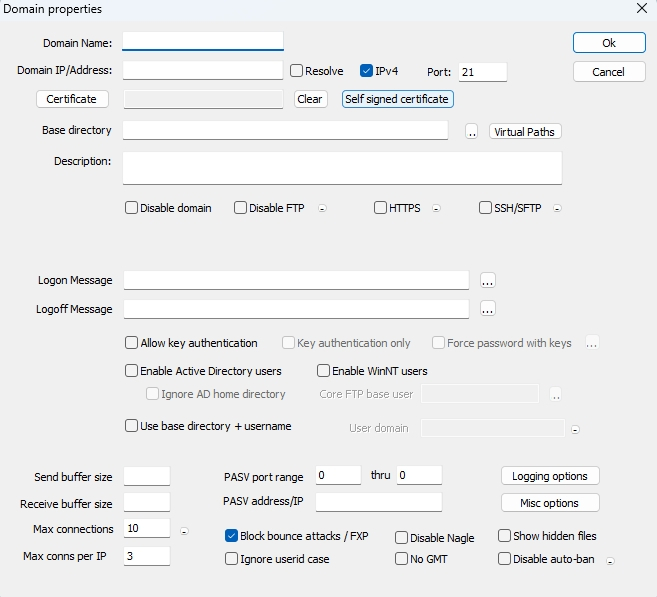The width and height of the screenshot is (657, 597).
Task: Uncheck the IPv4 checkbox
Action: (x=367, y=71)
